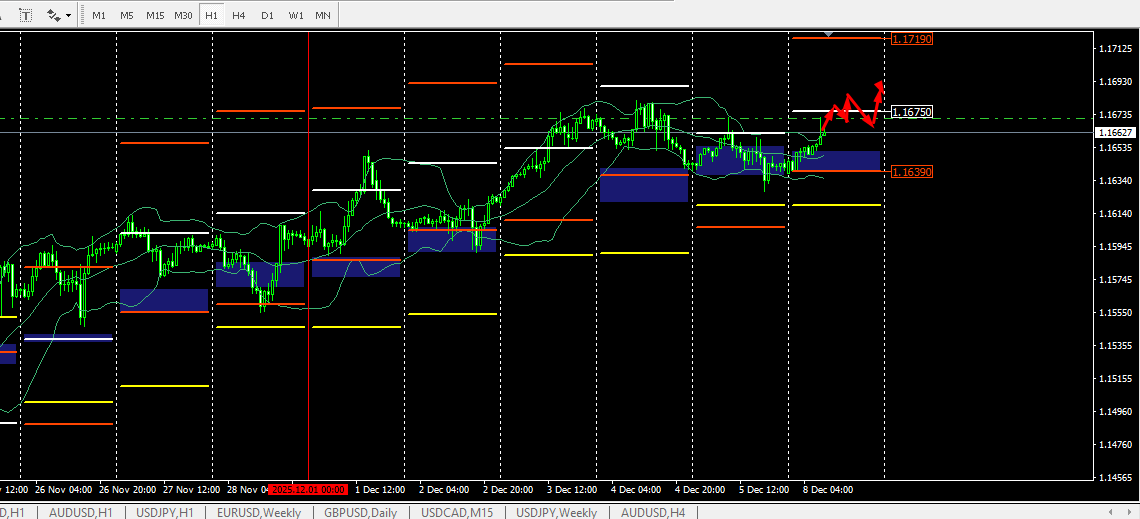Switch chart to M15 timeframe
This screenshot has height=519, width=1140.
155,15
